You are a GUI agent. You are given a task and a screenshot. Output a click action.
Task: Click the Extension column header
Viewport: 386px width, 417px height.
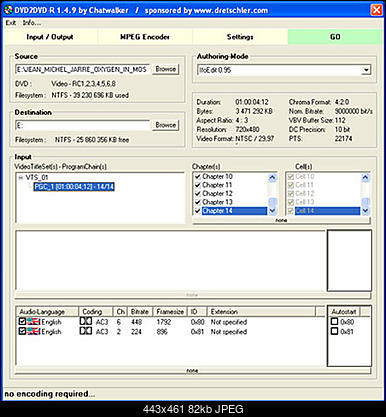pyautogui.click(x=261, y=312)
